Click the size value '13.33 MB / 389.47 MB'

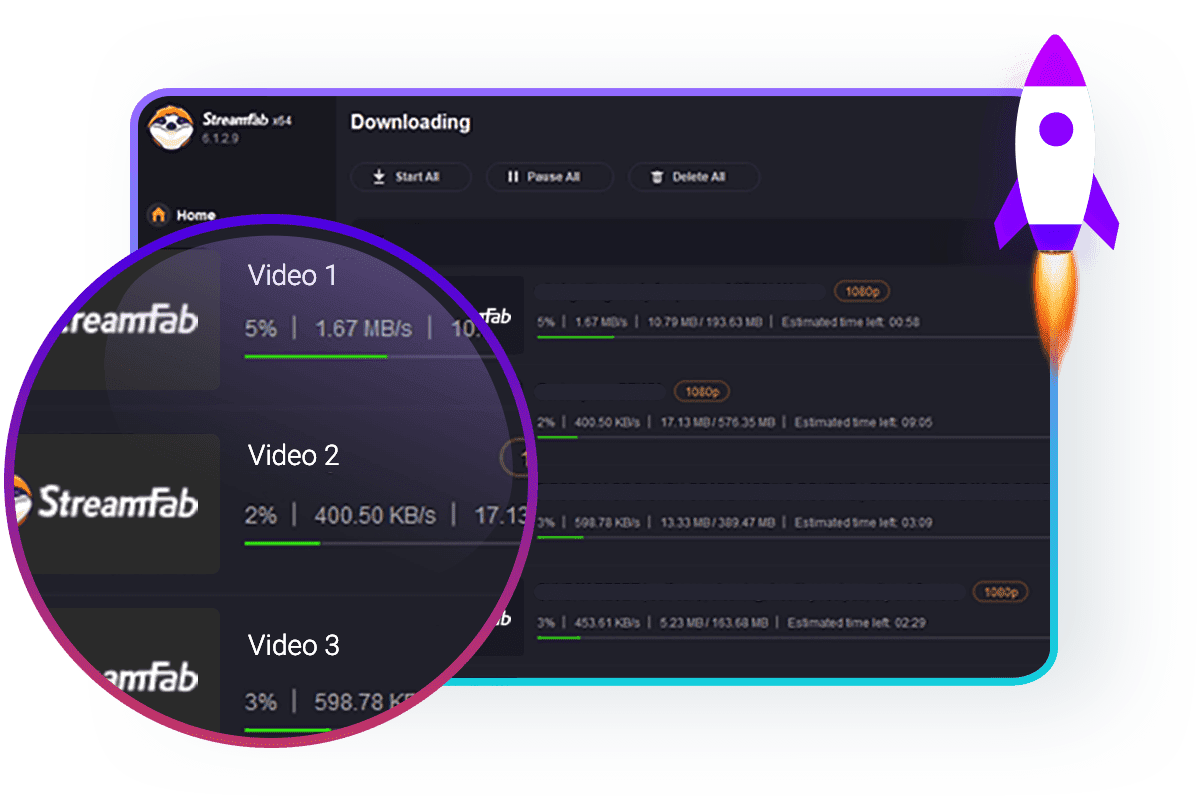[718, 522]
